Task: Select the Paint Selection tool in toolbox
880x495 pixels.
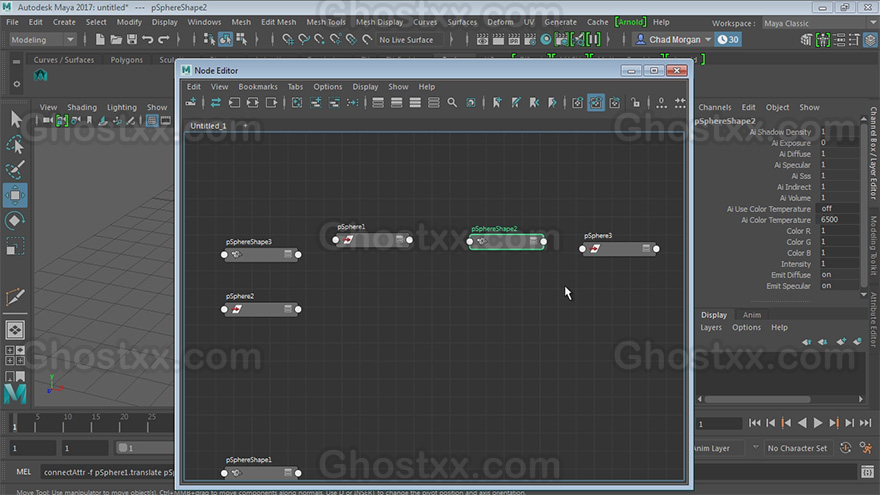Action: point(15,169)
